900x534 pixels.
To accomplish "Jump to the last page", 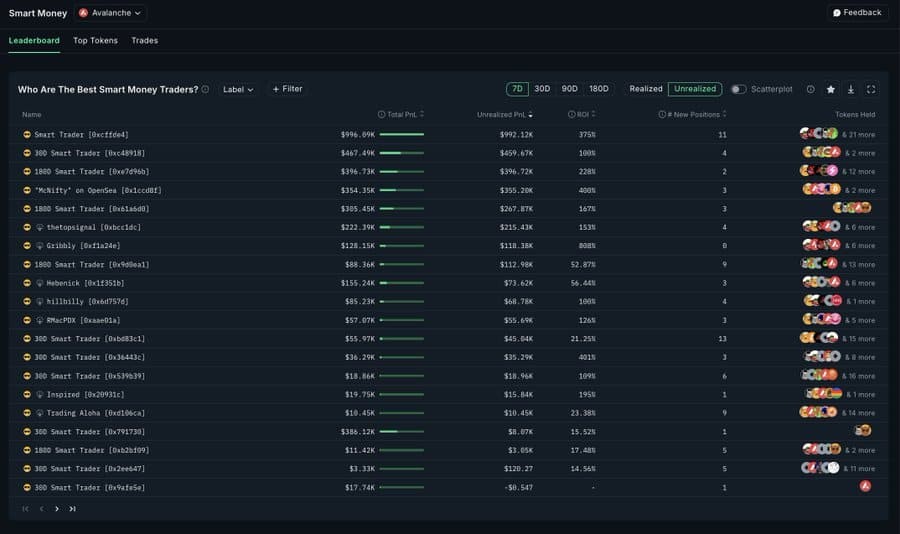I will 72,509.
